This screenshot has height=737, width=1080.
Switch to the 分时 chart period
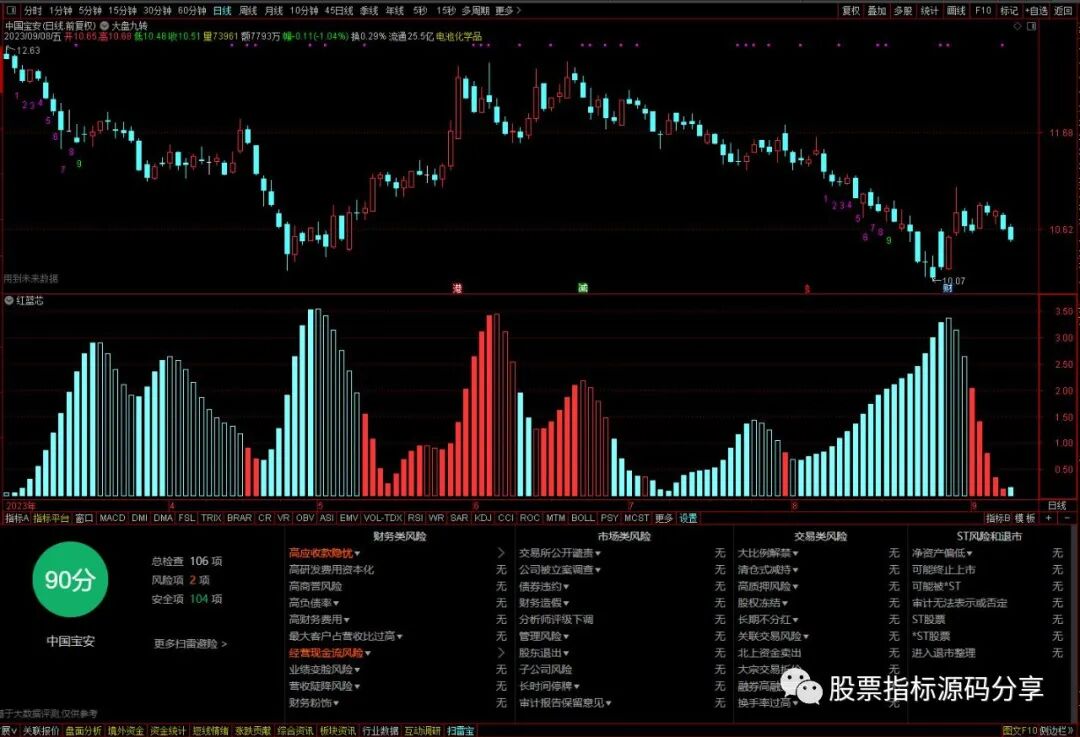pos(32,10)
